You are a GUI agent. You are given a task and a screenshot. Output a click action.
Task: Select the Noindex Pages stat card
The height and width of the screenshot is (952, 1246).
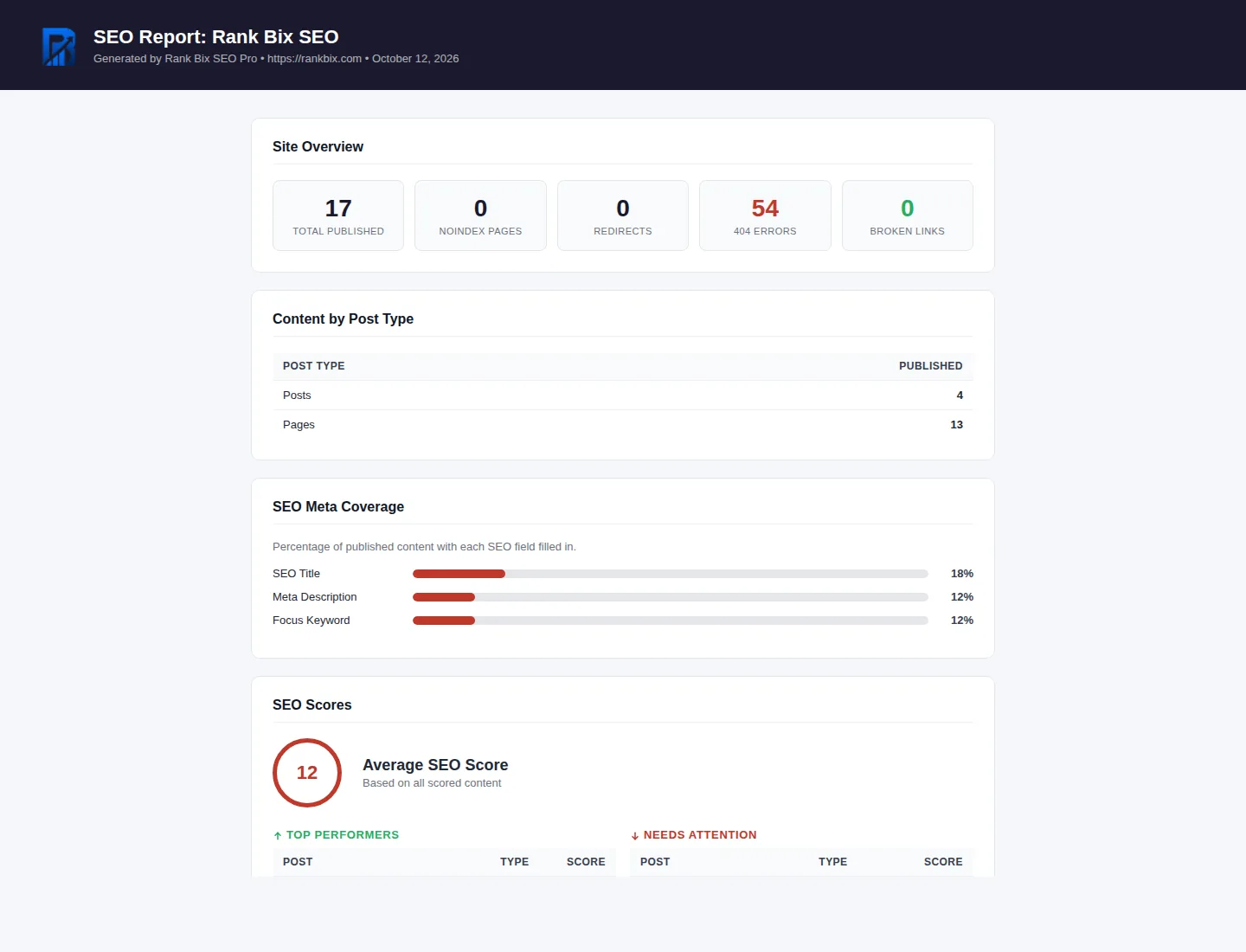coord(480,215)
